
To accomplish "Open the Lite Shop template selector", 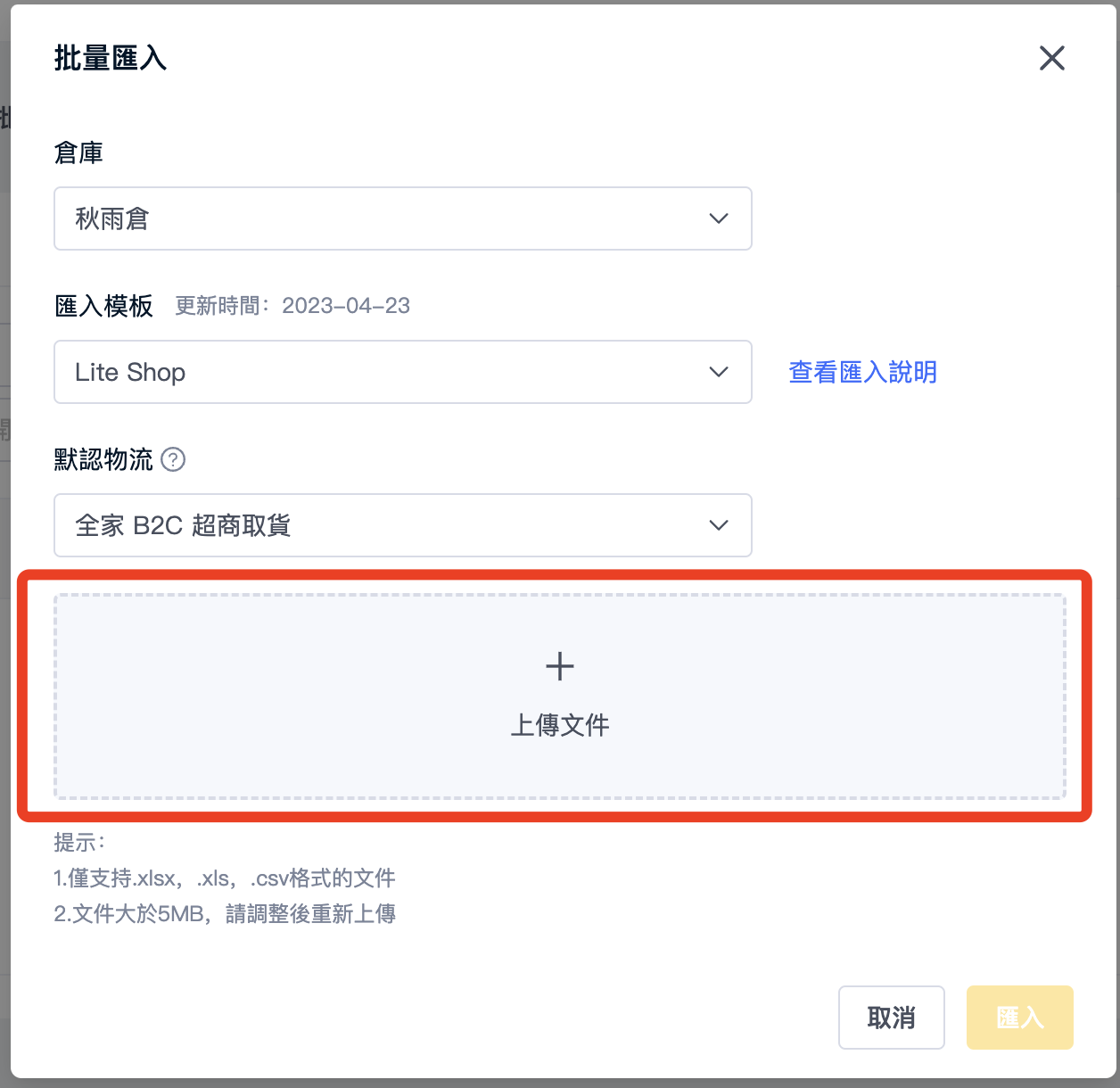I will point(403,372).
